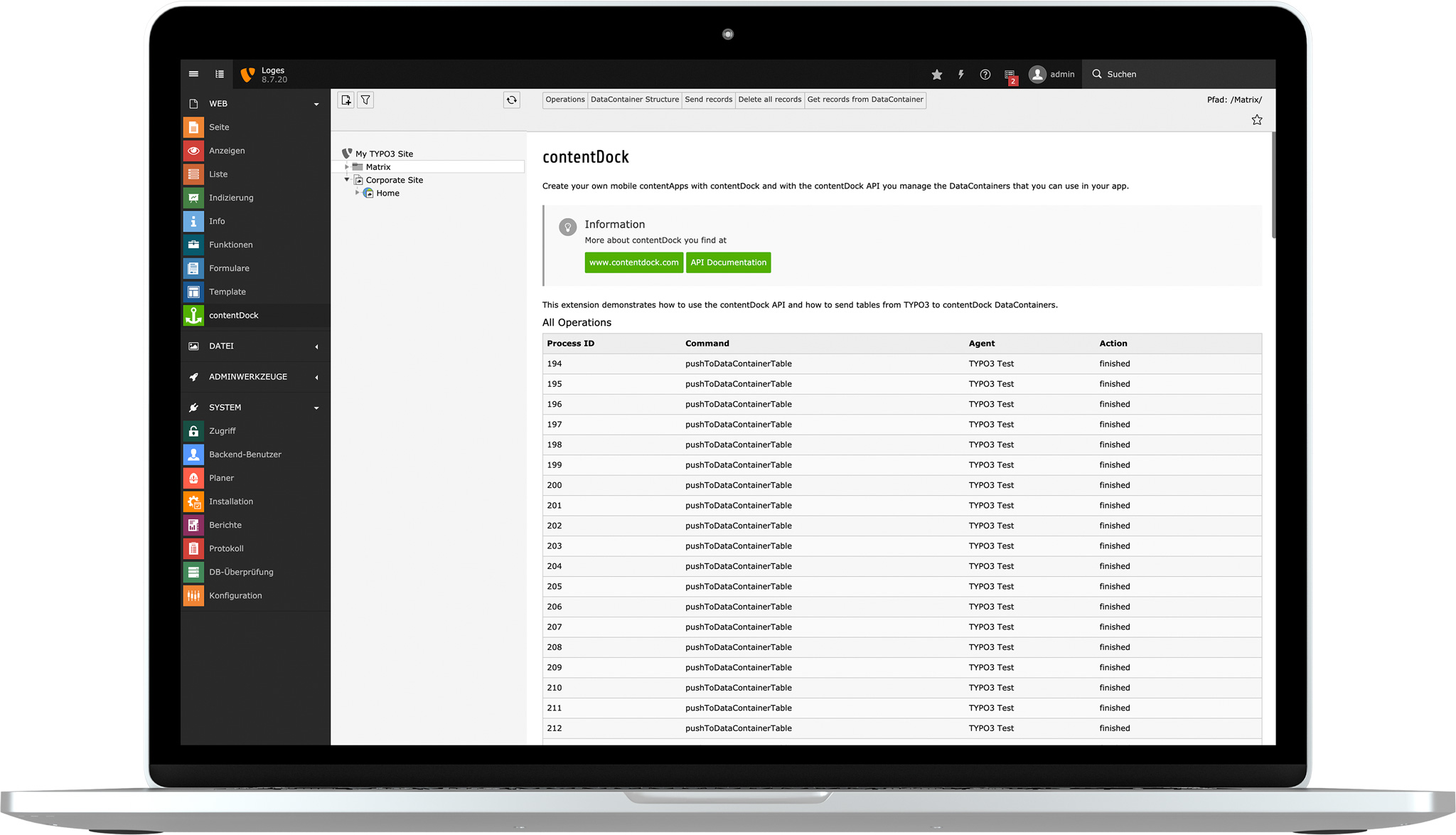Open the Delete all records tab

(x=770, y=100)
